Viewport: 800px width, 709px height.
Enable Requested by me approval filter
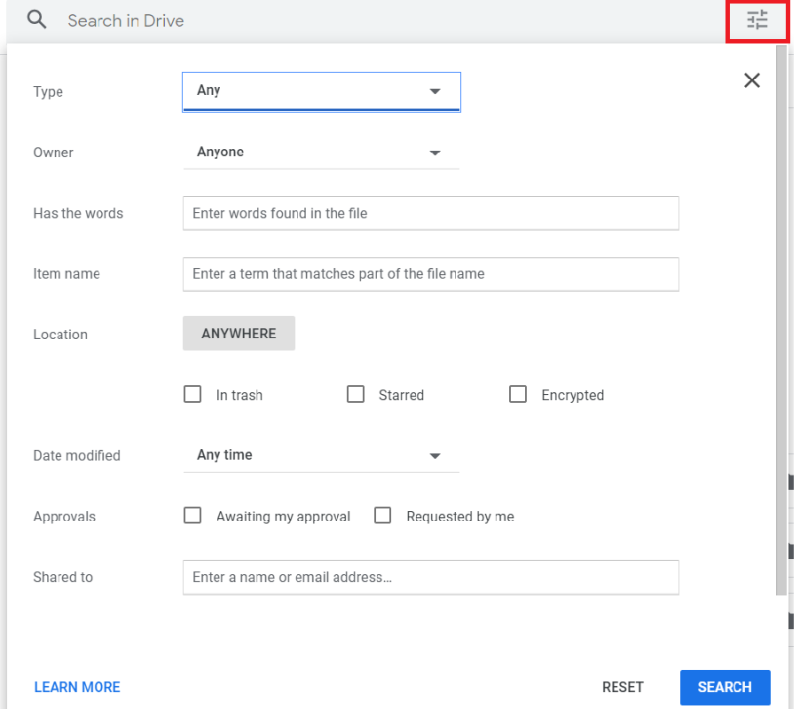coord(382,515)
